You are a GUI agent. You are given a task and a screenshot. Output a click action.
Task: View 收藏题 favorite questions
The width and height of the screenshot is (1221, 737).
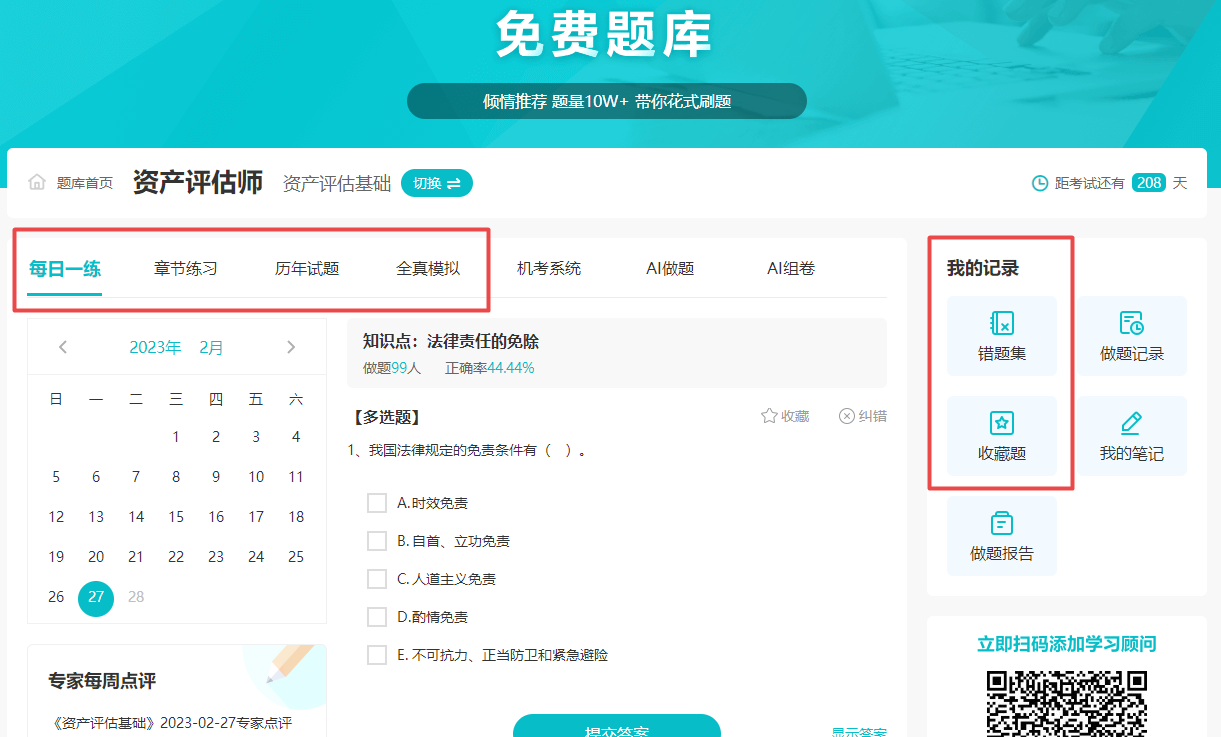(x=1001, y=436)
